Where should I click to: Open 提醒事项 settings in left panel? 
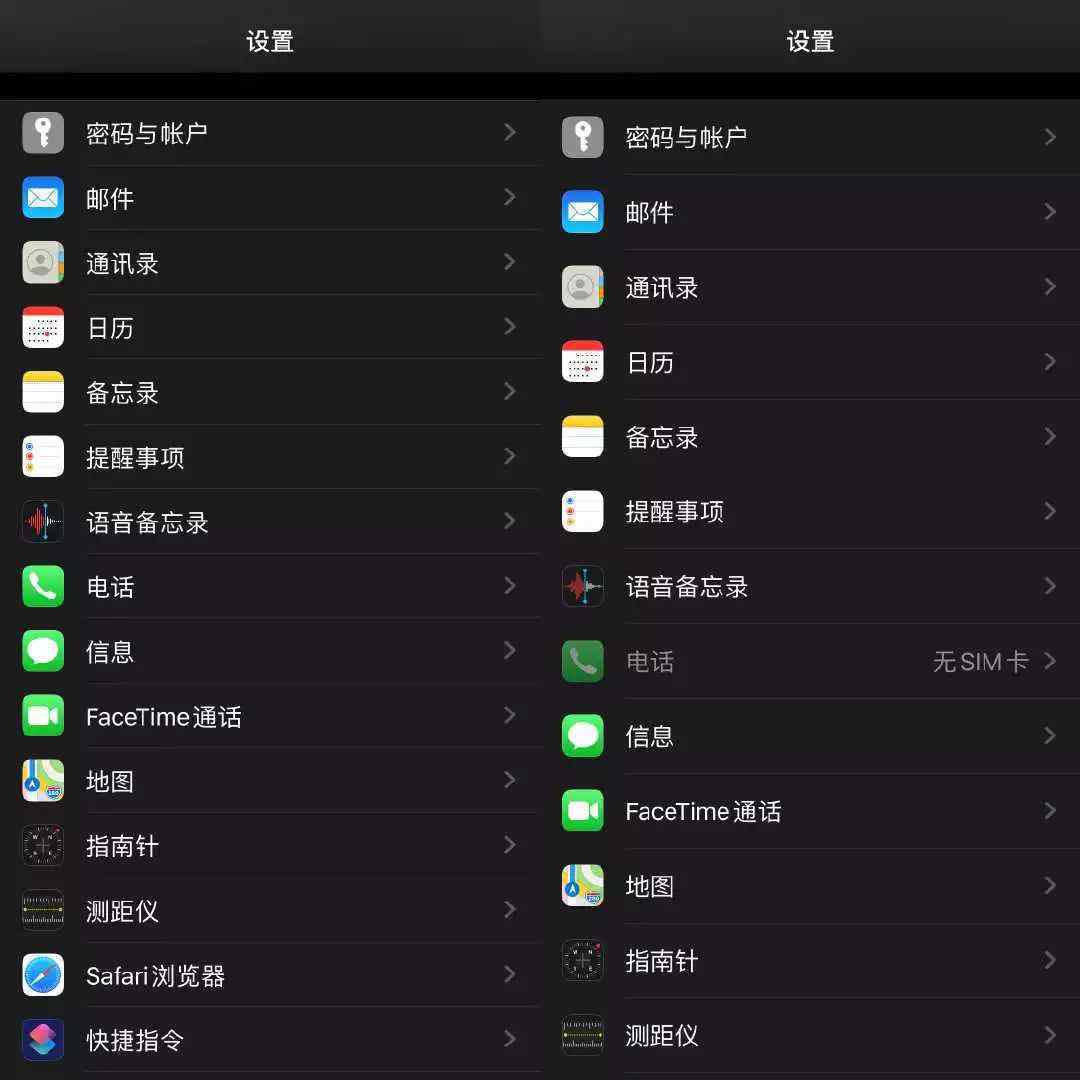(x=270, y=457)
